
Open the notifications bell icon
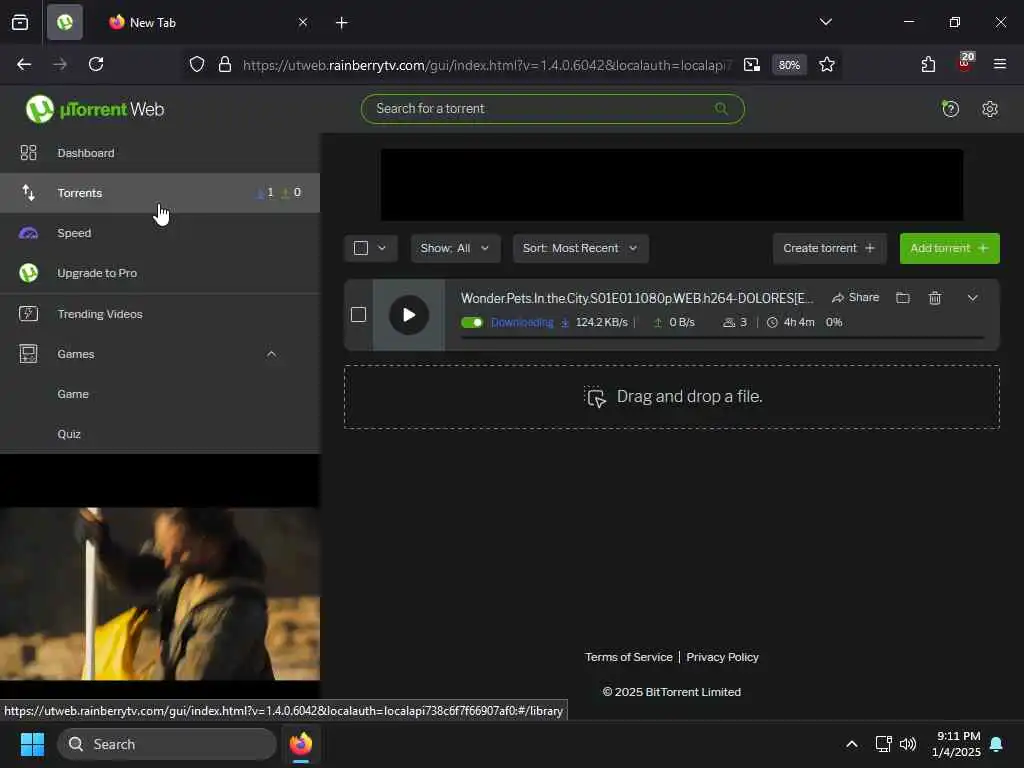[997, 744]
